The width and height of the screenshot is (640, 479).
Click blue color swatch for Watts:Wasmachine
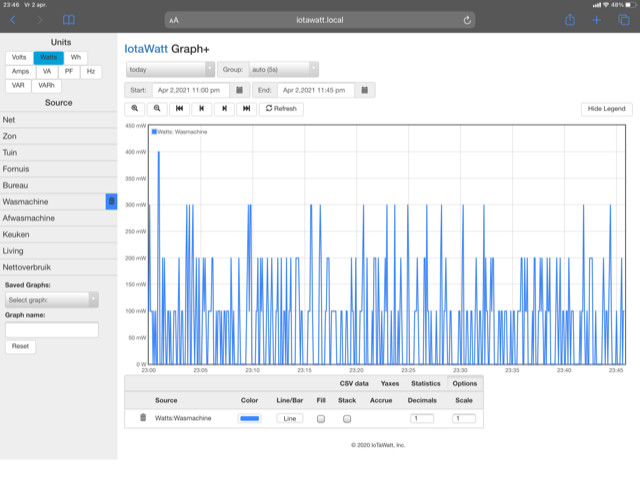(x=249, y=418)
